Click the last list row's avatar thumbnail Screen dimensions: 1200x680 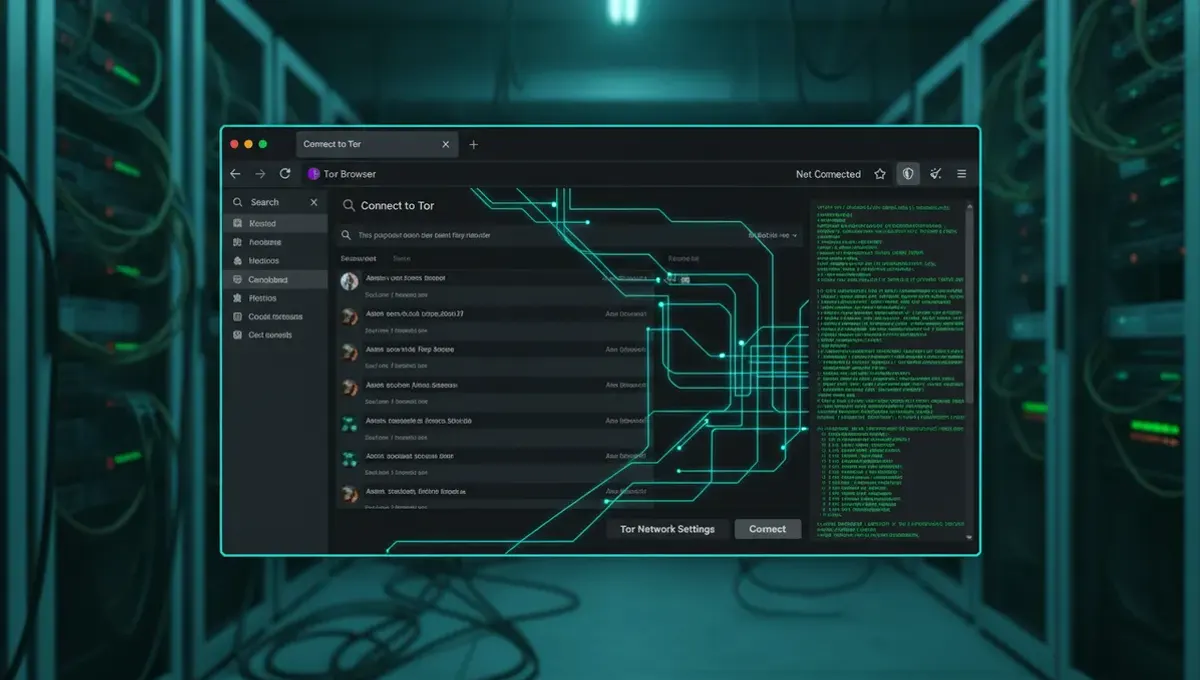pos(349,494)
